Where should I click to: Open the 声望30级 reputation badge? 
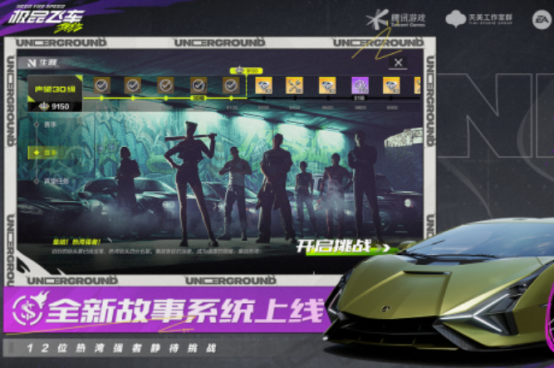point(55,89)
